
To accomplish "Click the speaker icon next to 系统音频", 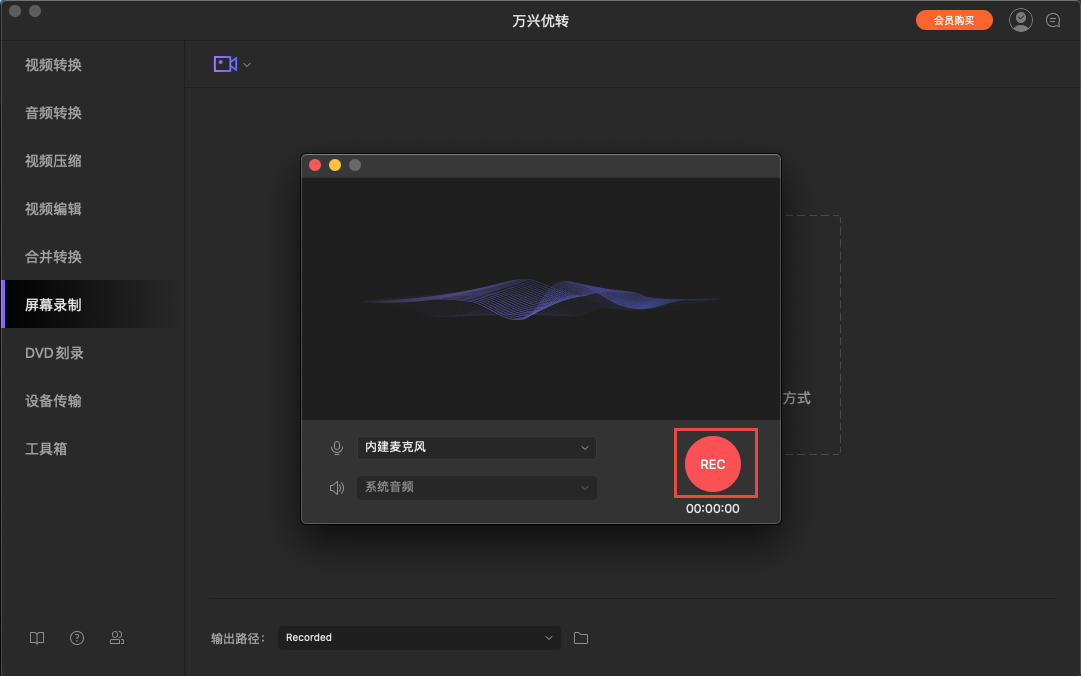I will 337,487.
